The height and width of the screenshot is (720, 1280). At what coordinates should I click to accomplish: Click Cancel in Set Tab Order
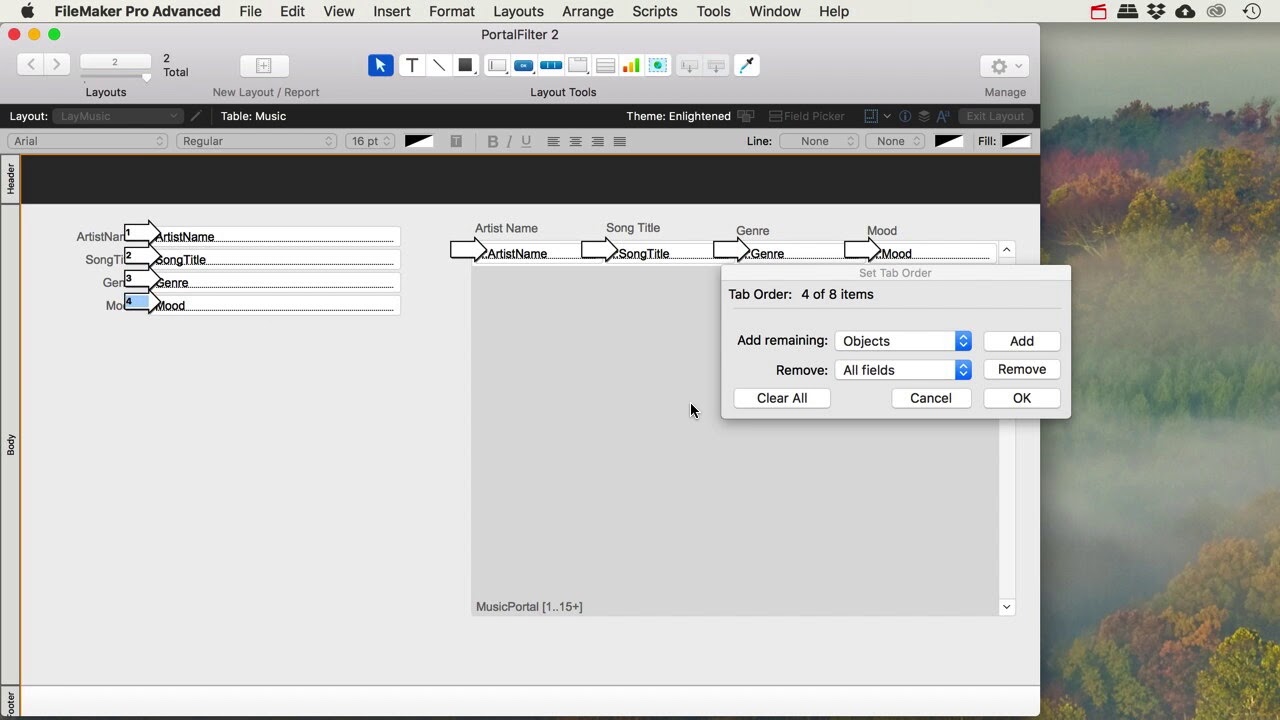pyautogui.click(x=931, y=398)
